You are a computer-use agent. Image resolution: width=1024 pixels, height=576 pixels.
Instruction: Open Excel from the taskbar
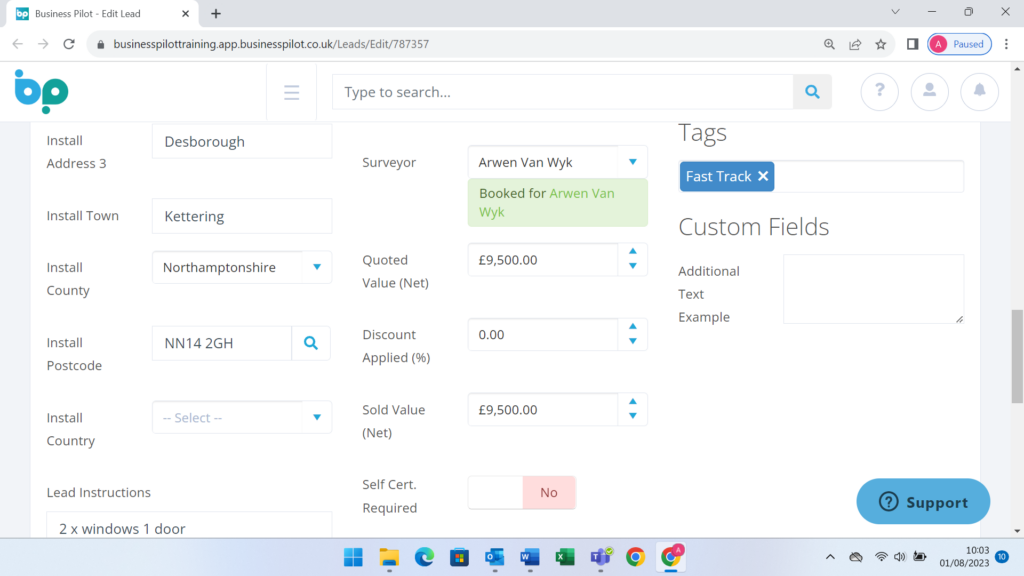[x=565, y=557]
